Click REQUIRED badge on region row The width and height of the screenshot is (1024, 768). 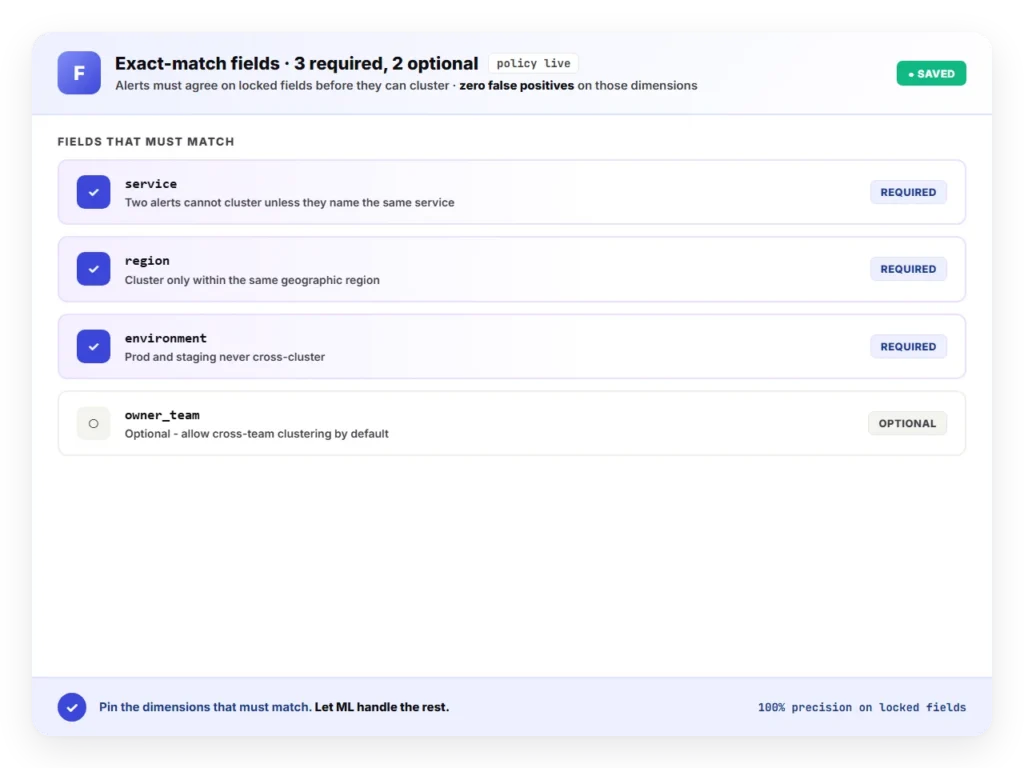908,269
